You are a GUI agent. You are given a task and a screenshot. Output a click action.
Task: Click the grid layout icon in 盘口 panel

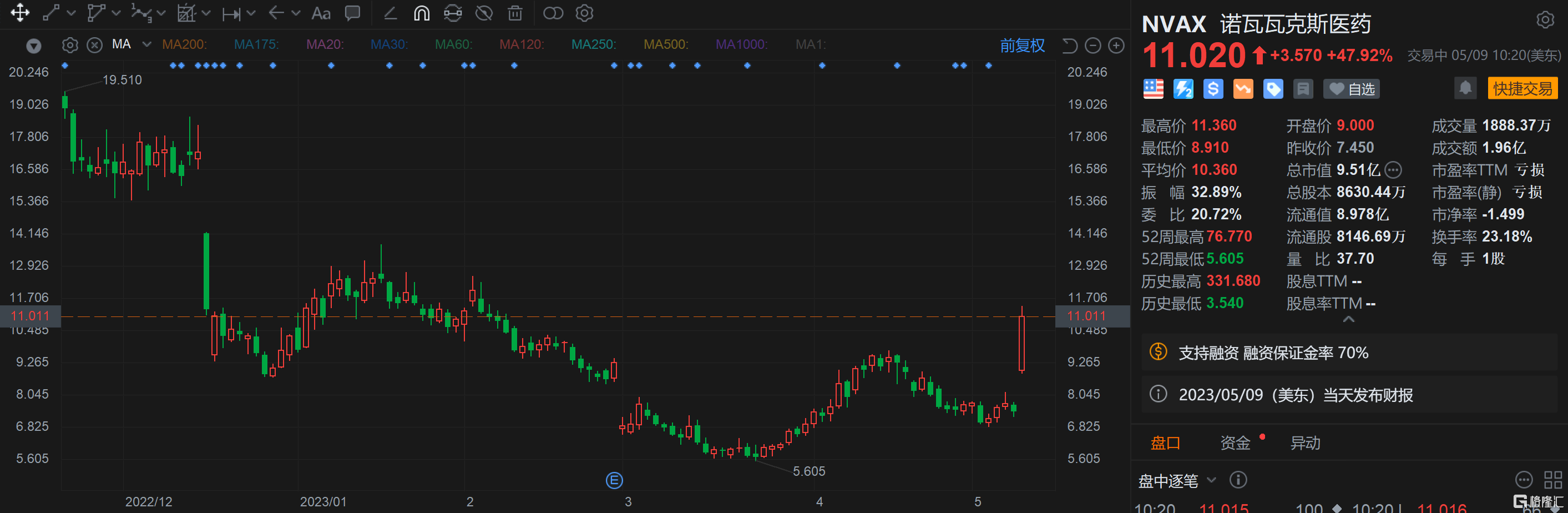[1553, 480]
